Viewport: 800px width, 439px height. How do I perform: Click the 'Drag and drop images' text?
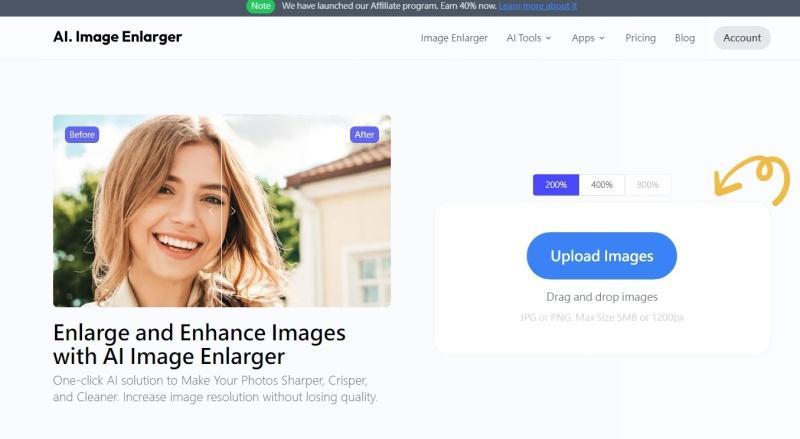click(602, 297)
